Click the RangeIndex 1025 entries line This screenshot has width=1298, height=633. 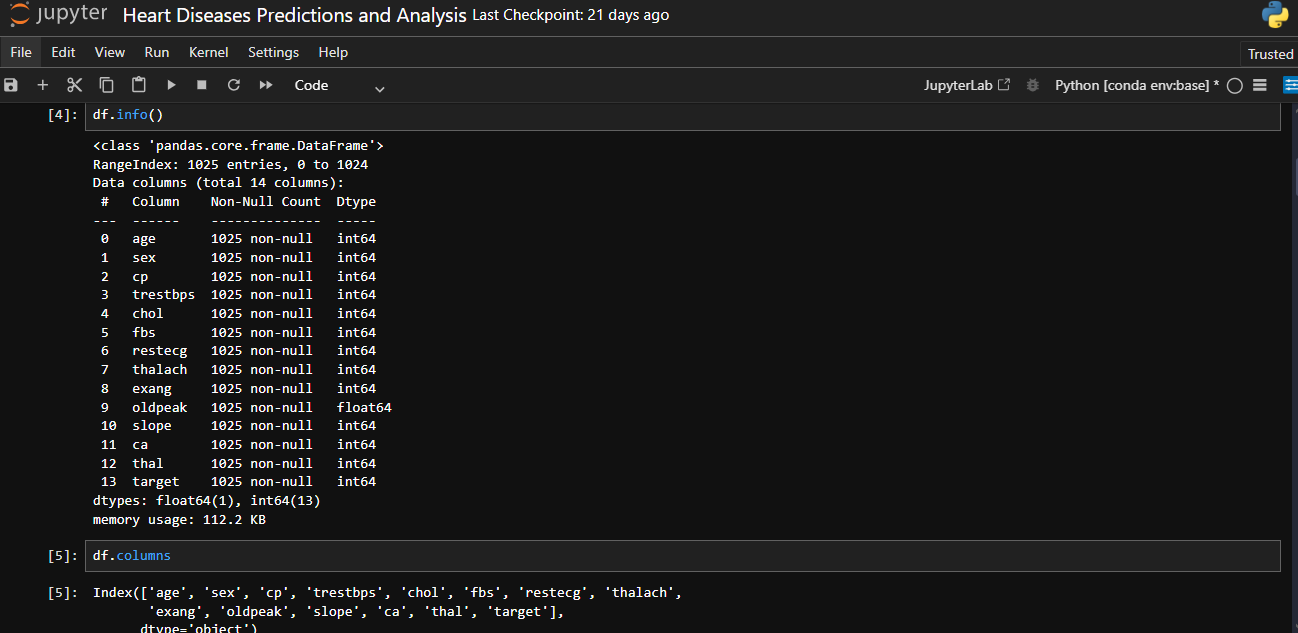coord(230,164)
